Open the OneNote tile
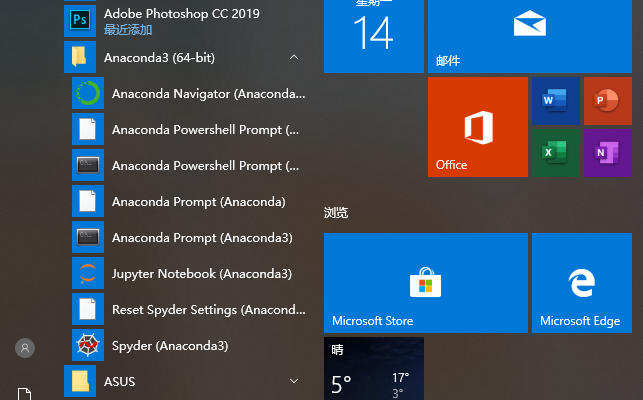The image size is (643, 400). (x=608, y=154)
